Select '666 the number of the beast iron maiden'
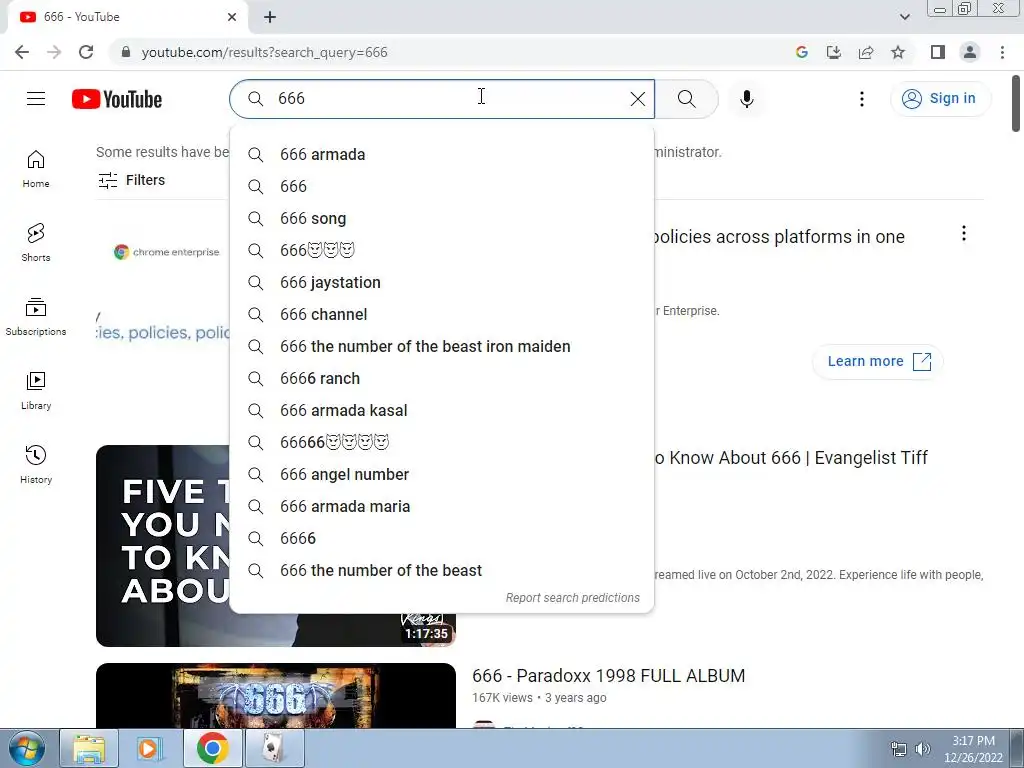The image size is (1024, 768). (x=442, y=346)
